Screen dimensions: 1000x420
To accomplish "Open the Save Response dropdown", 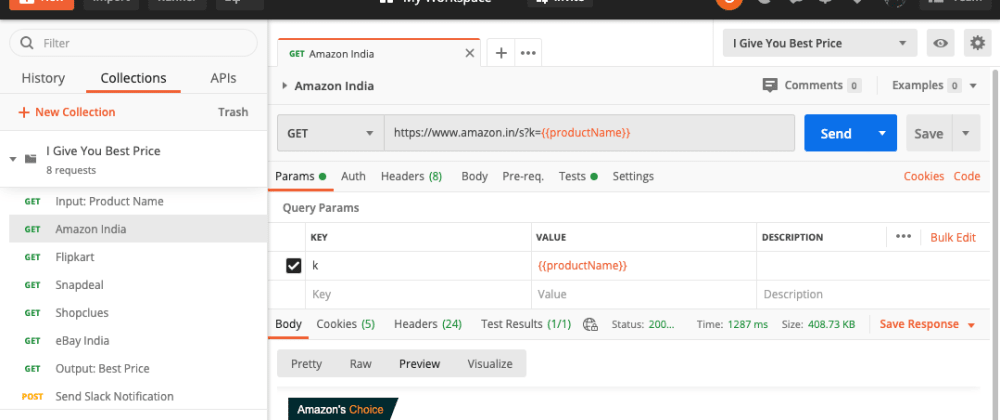I will (x=971, y=325).
